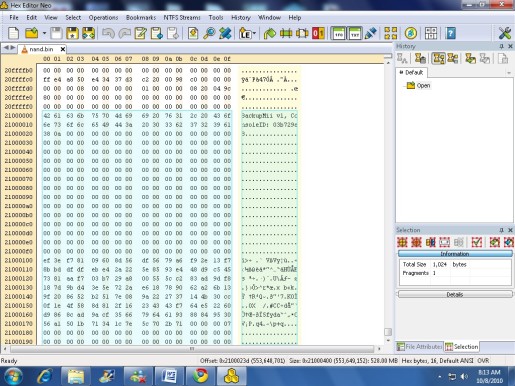Click the Save All double-floppy icon
515x386 pixels.
tap(88, 33)
